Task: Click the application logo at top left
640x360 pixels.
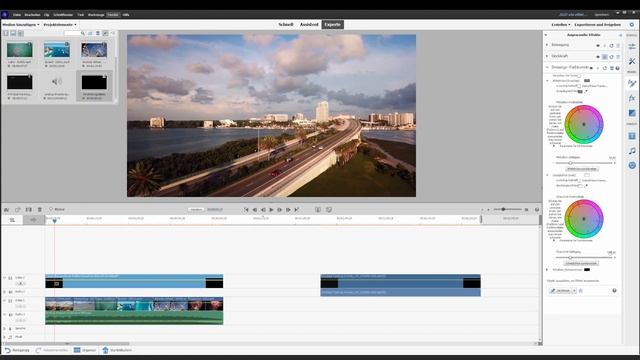Action: click(5, 14)
